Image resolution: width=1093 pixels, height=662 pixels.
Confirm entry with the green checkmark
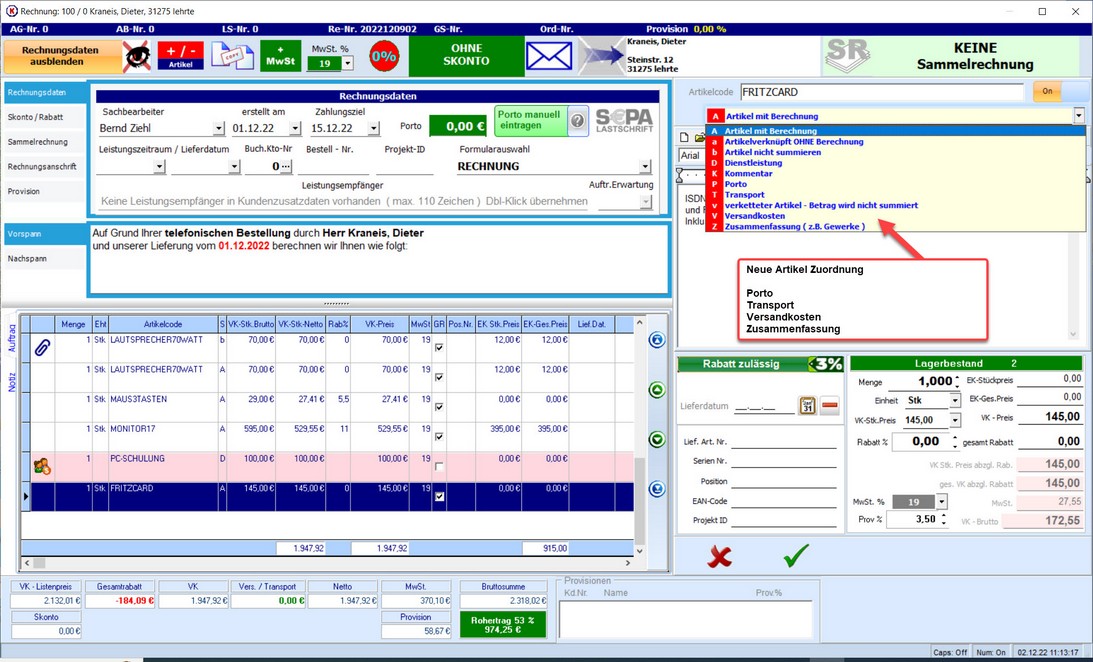pyautogui.click(x=797, y=556)
